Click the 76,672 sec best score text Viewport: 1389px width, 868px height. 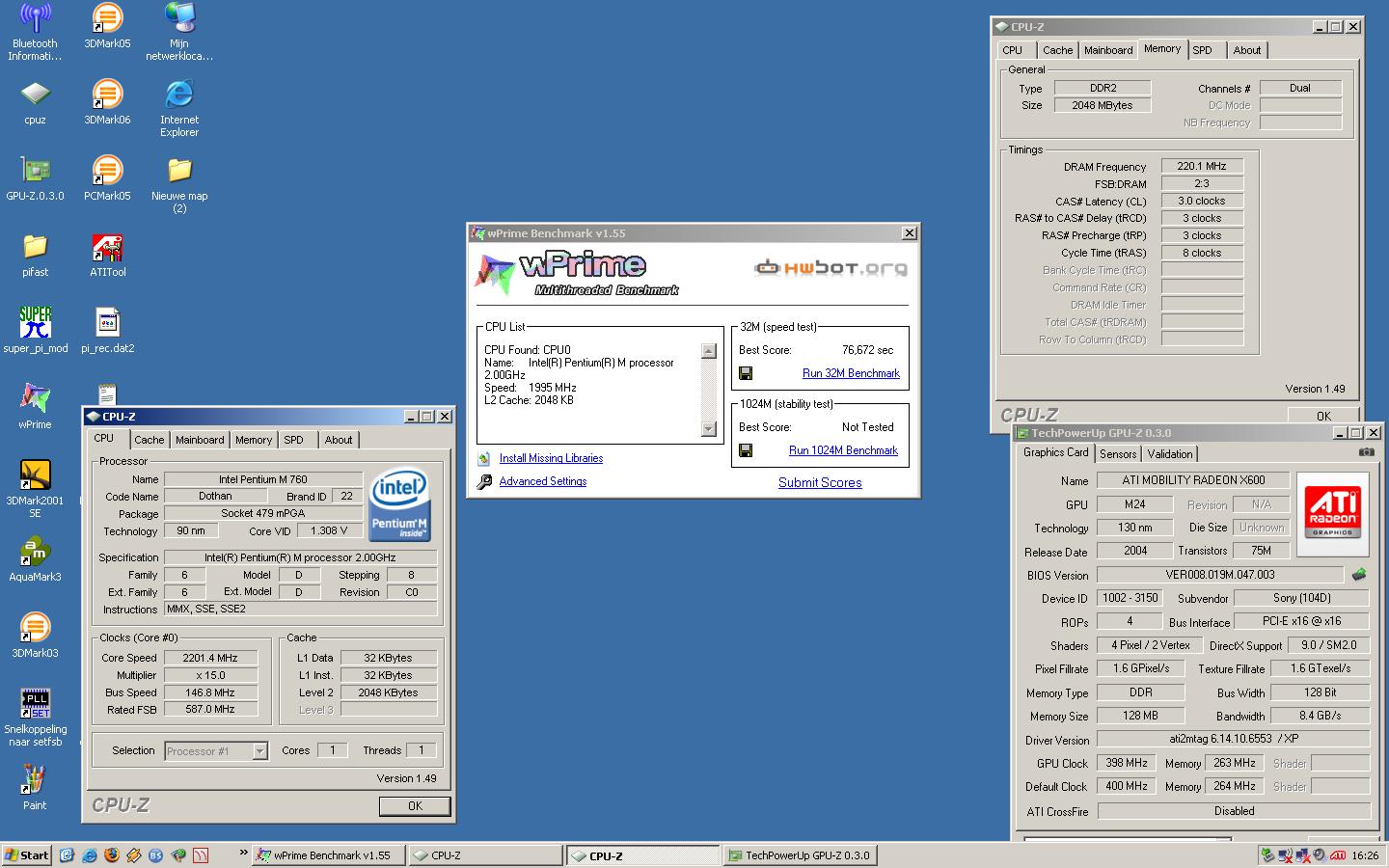[867, 350]
